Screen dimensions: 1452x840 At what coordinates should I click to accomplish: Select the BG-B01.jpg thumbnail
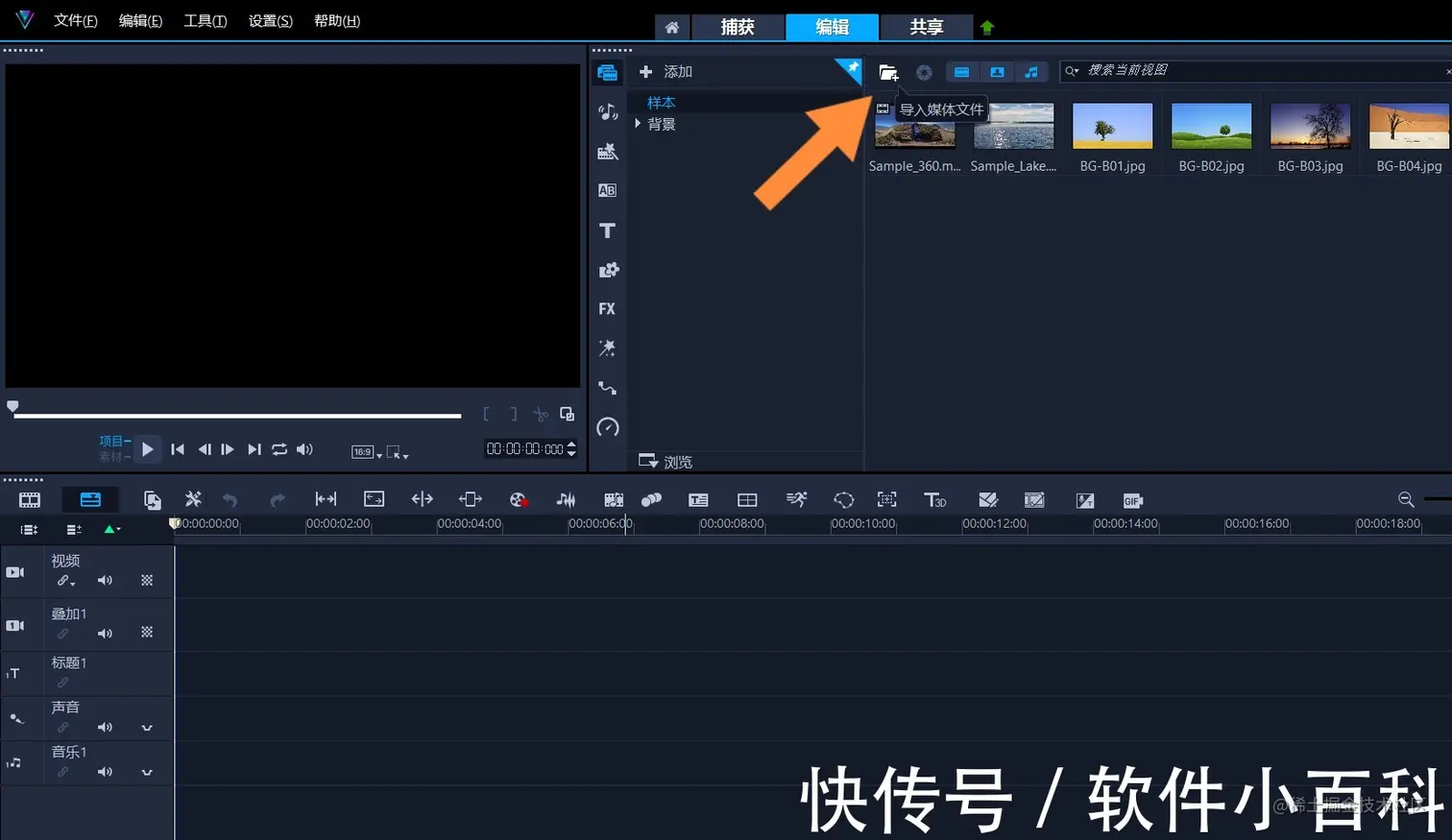pos(1112,126)
